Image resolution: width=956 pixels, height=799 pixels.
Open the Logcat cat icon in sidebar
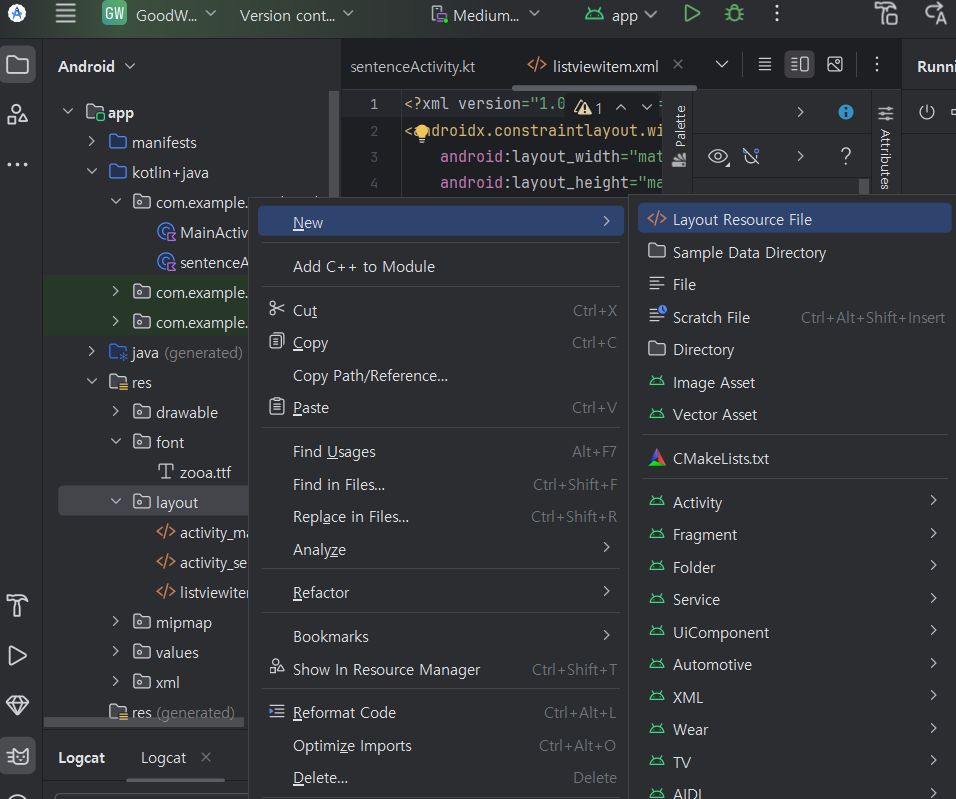pos(18,756)
